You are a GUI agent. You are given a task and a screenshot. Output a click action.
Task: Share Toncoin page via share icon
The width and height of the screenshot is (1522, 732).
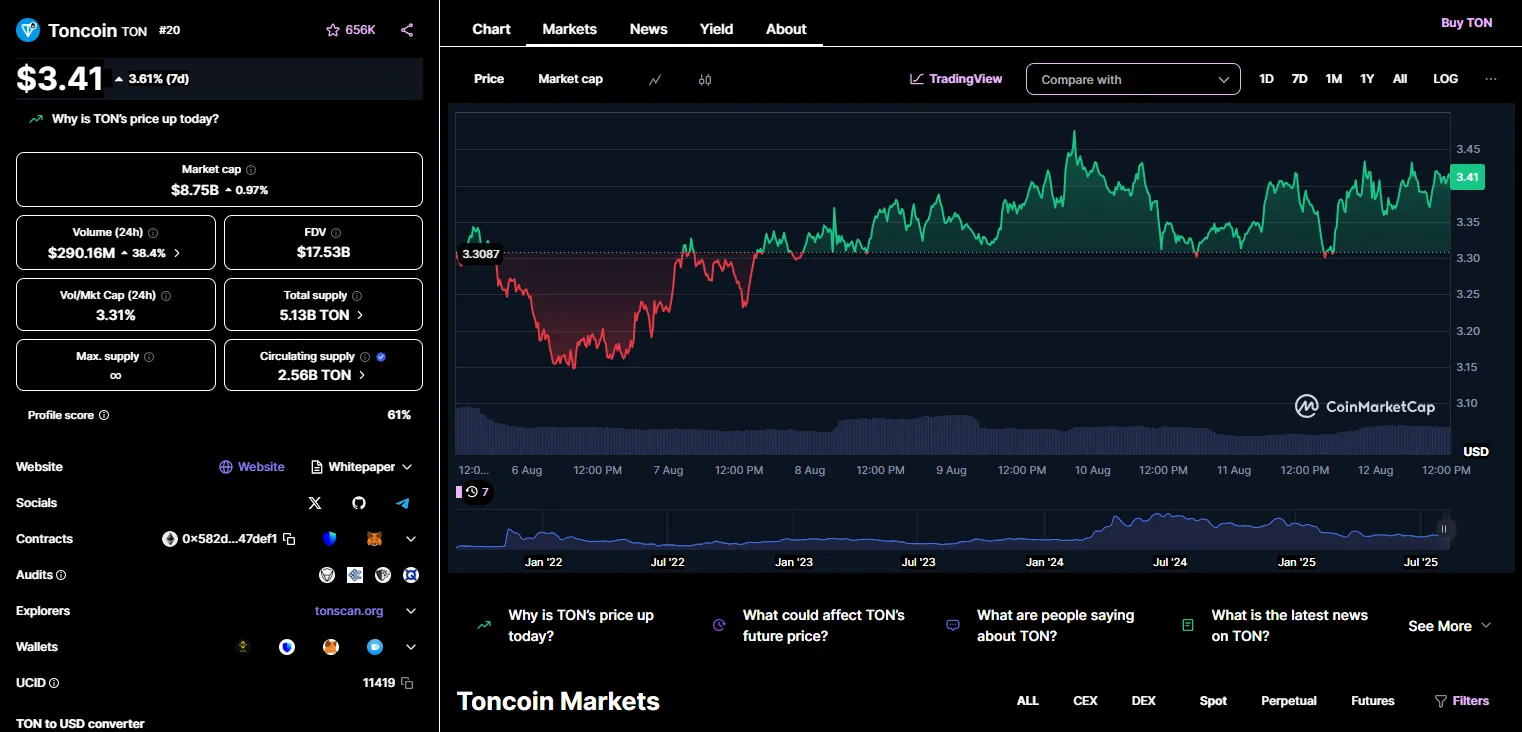407,30
